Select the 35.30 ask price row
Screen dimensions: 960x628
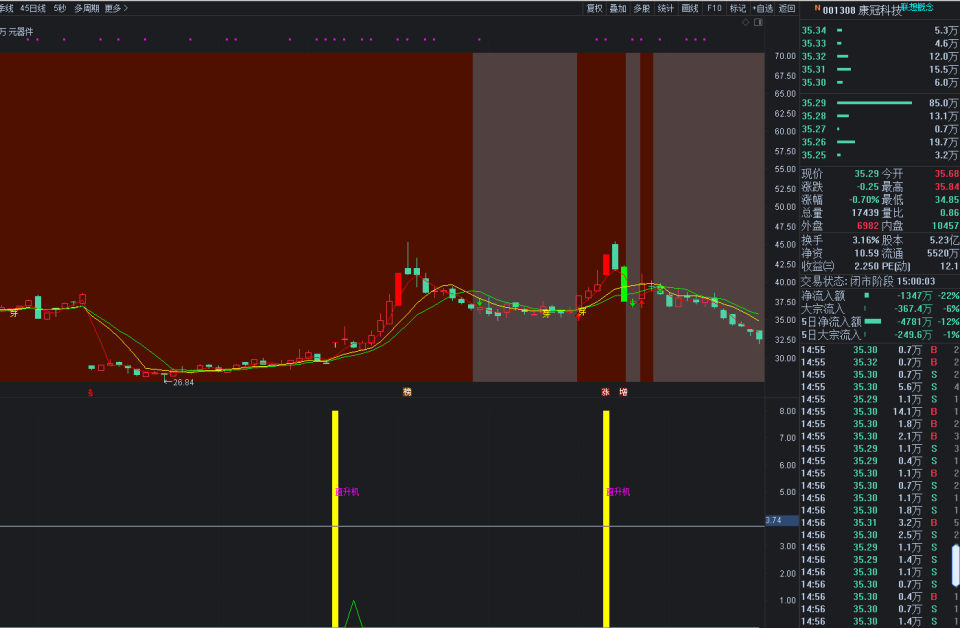pos(880,82)
